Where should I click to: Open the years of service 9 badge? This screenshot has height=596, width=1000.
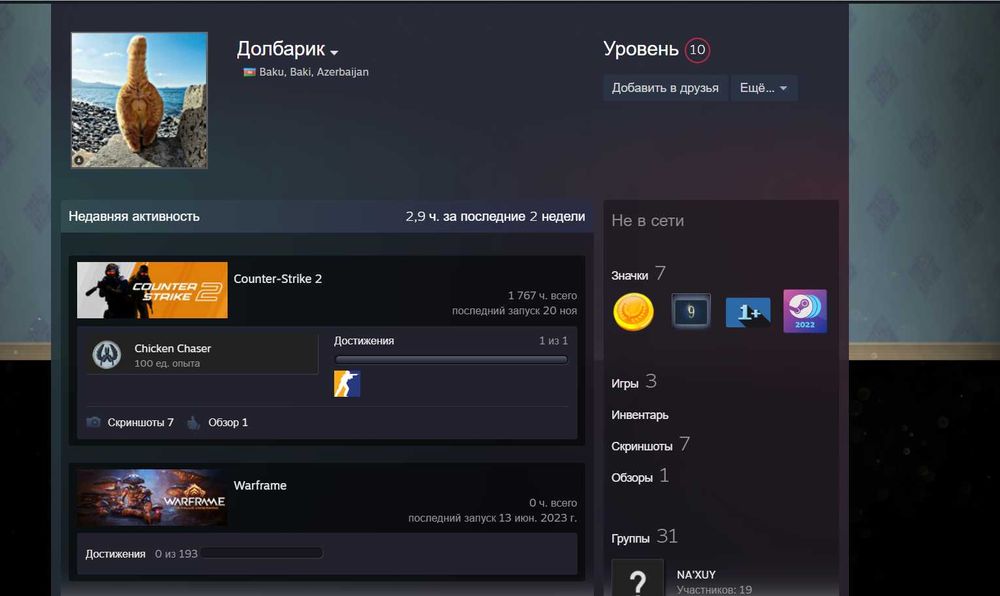coord(691,311)
